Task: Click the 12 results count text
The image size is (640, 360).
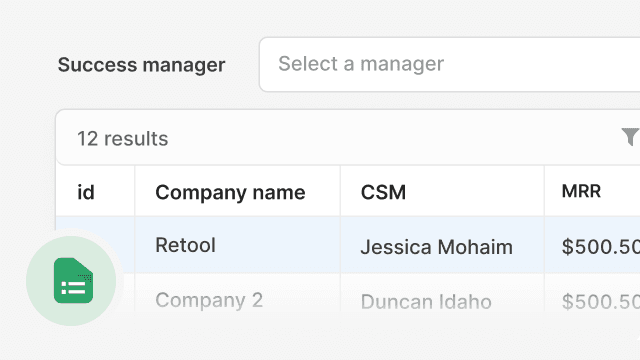Action: (122, 139)
